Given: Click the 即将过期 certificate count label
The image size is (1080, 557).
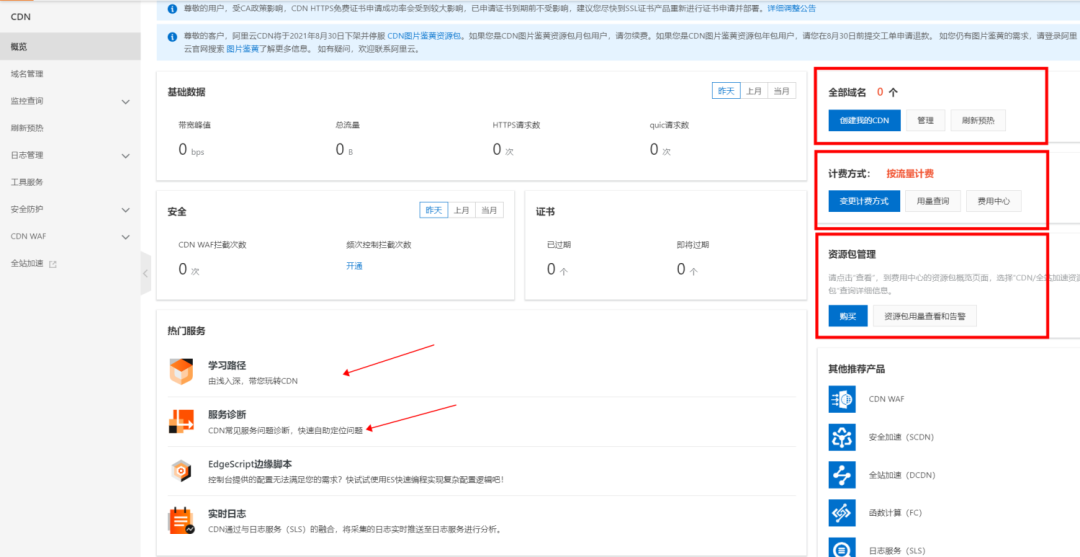Looking at the screenshot, I should coord(692,244).
